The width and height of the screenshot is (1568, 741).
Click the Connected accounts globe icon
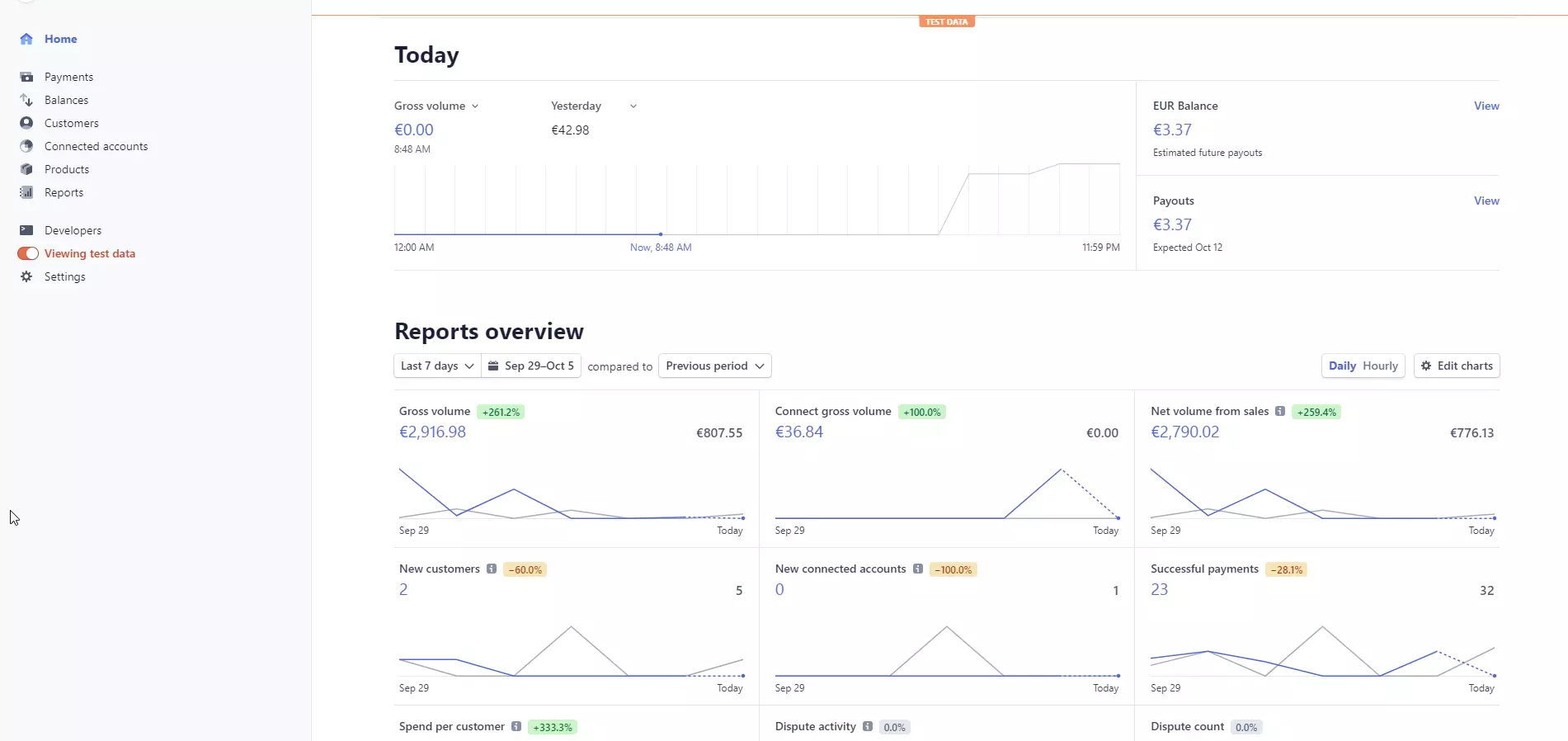(26, 146)
